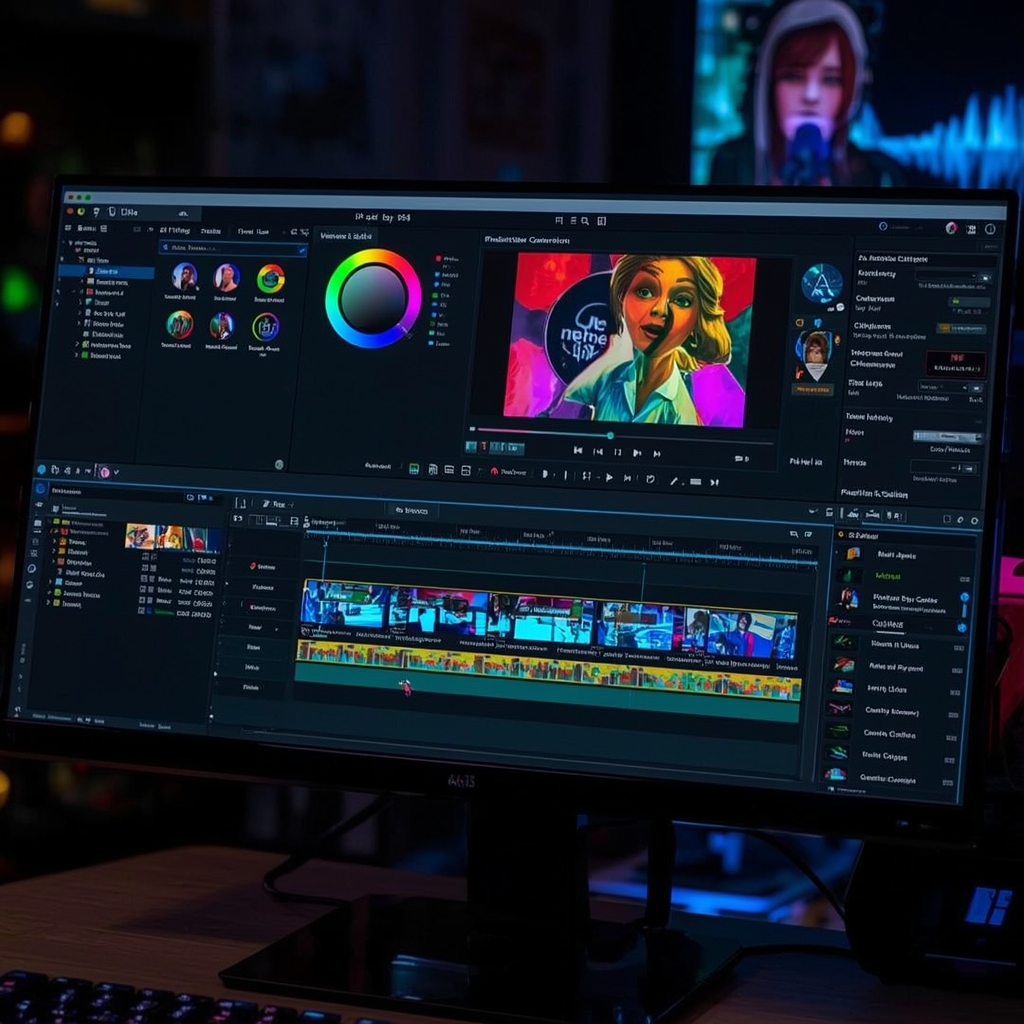Open the yellow folder icon atop the effects list

853,553
